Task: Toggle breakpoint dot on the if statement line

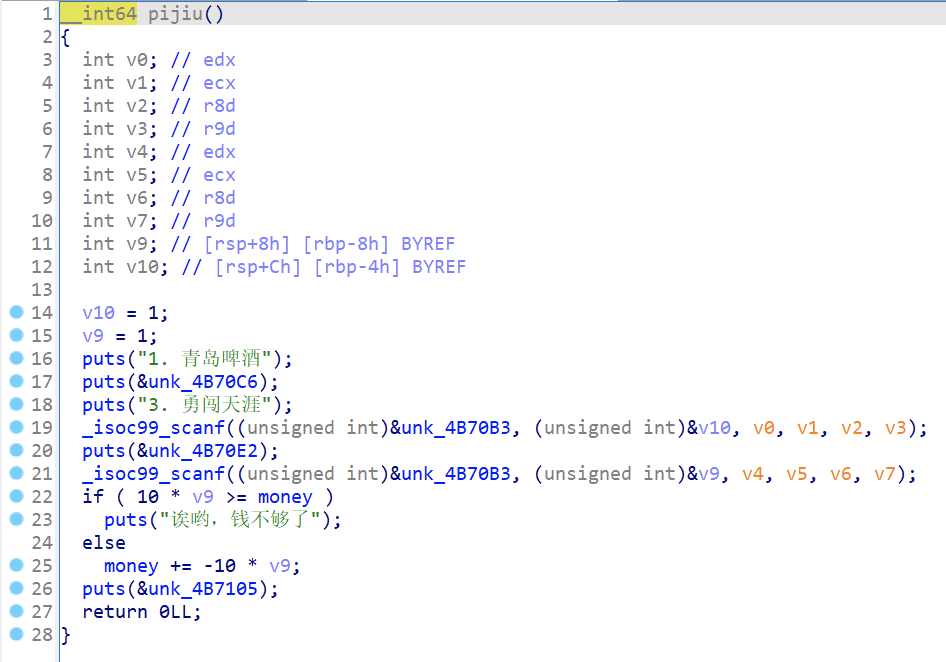Action: click(16, 497)
